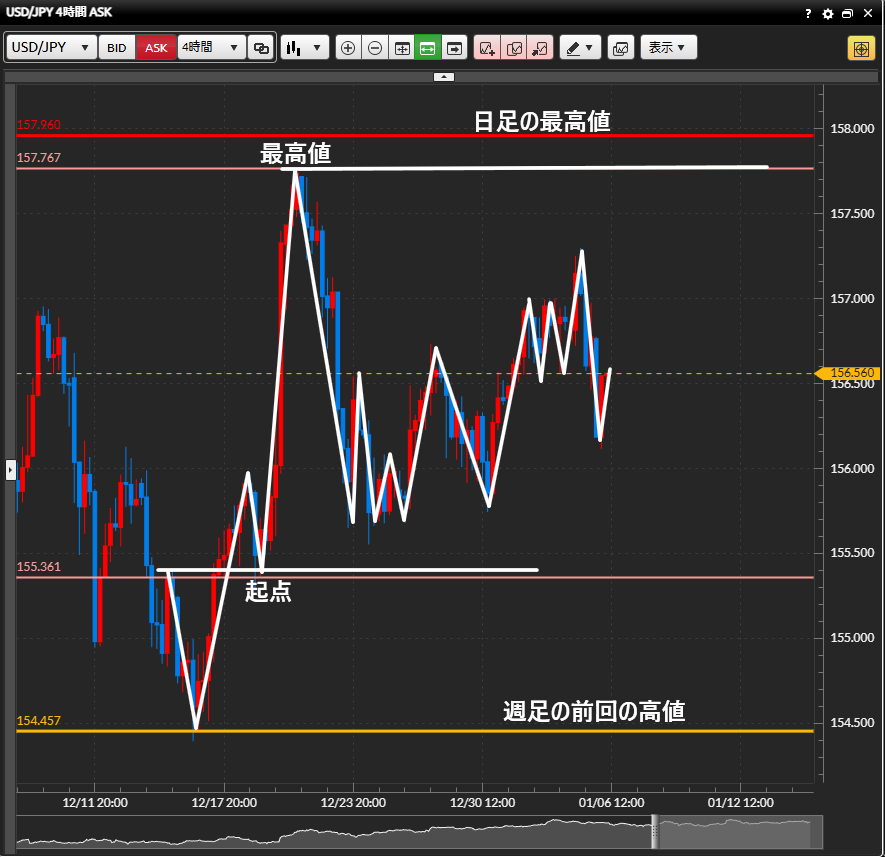Open the drawing pen tool menu
Image resolution: width=885 pixels, height=857 pixels.
(x=580, y=48)
